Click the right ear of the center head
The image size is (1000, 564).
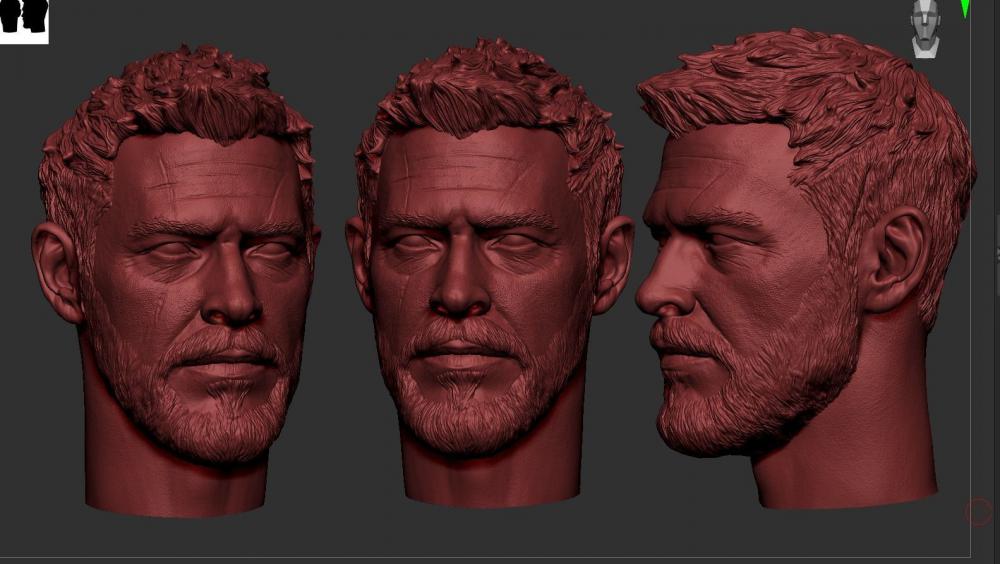pos(612,265)
